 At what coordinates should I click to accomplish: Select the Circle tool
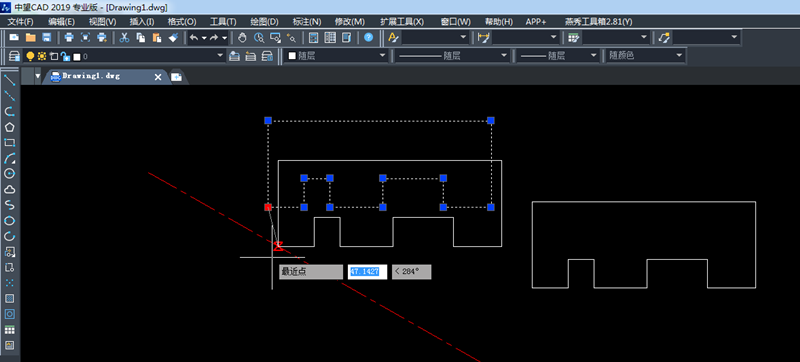point(9,173)
